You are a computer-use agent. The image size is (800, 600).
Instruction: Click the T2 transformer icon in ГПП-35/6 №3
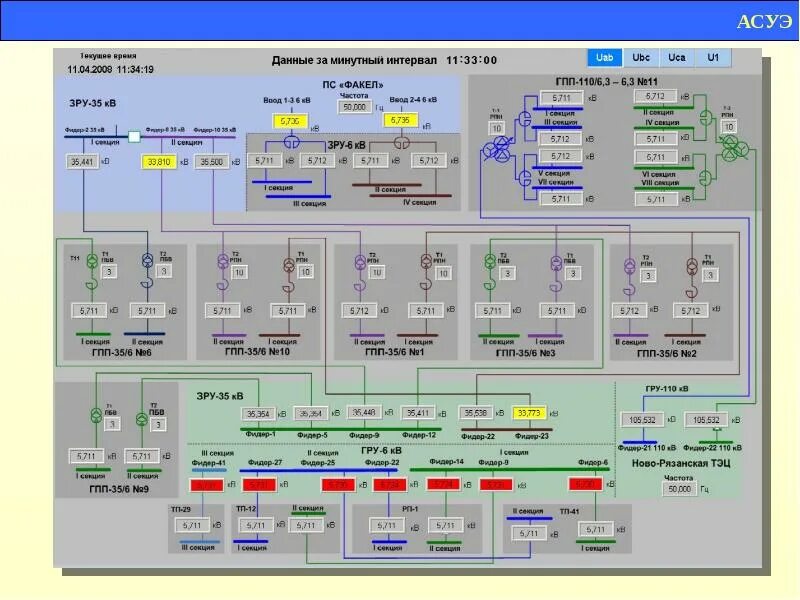coord(490,261)
